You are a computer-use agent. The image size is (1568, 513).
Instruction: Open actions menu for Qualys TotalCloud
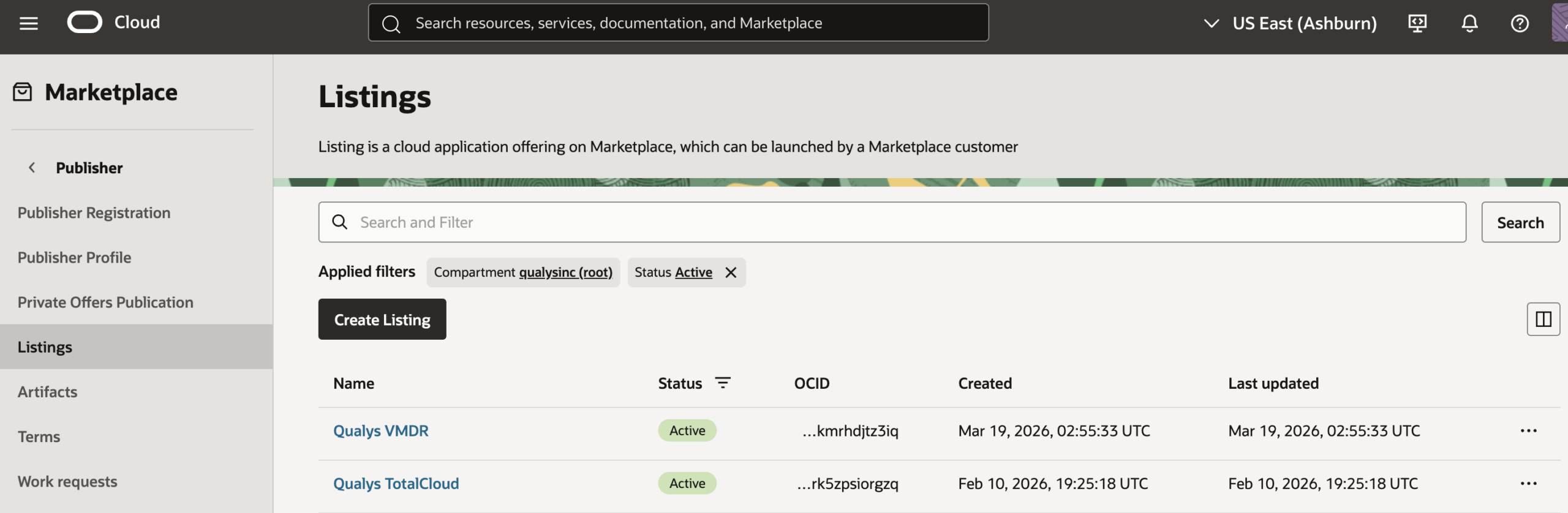coord(1528,484)
